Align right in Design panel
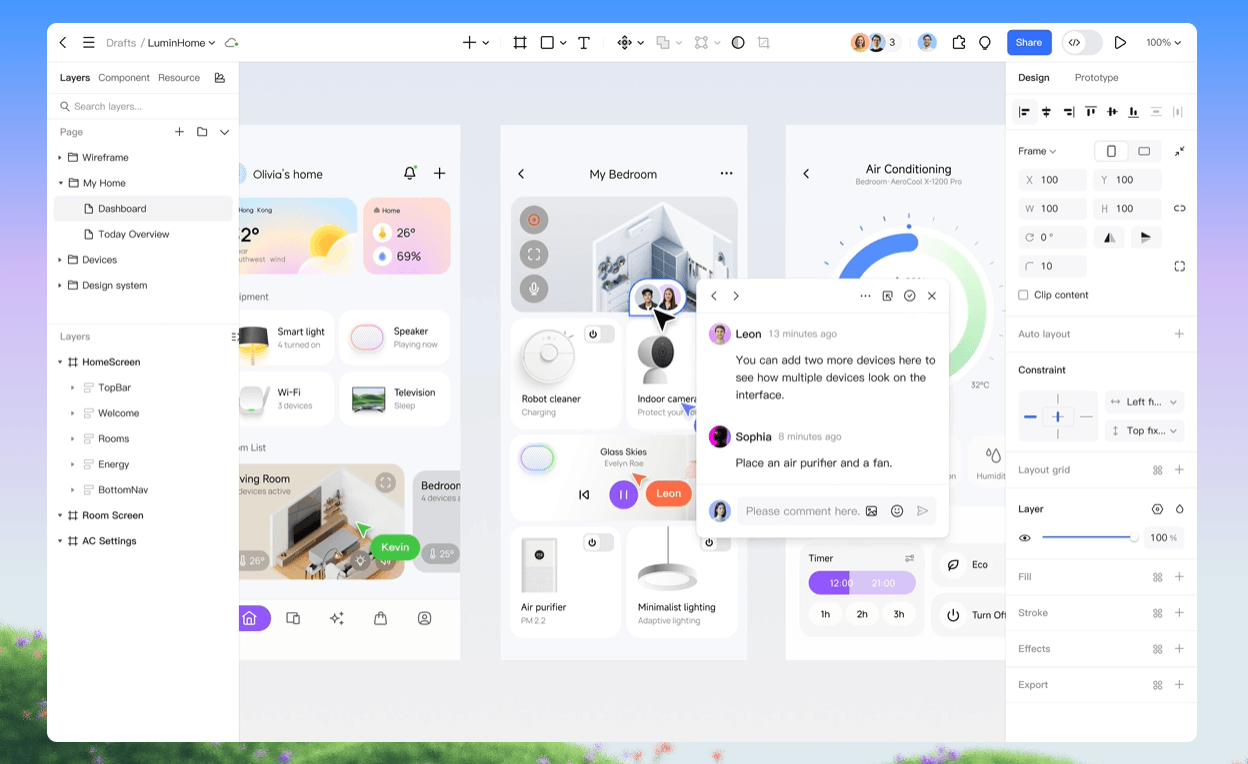 tap(1068, 112)
